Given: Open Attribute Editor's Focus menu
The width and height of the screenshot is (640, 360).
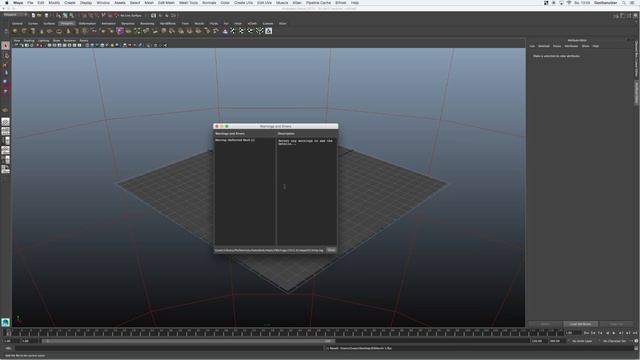Looking at the screenshot, I should pos(557,46).
